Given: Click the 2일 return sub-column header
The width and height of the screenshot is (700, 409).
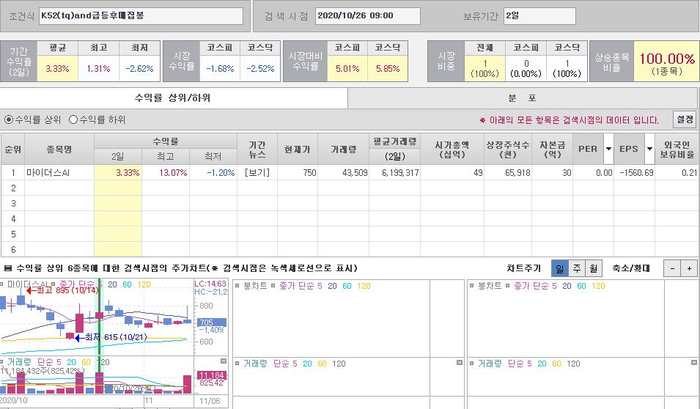Looking at the screenshot, I should [x=118, y=157].
